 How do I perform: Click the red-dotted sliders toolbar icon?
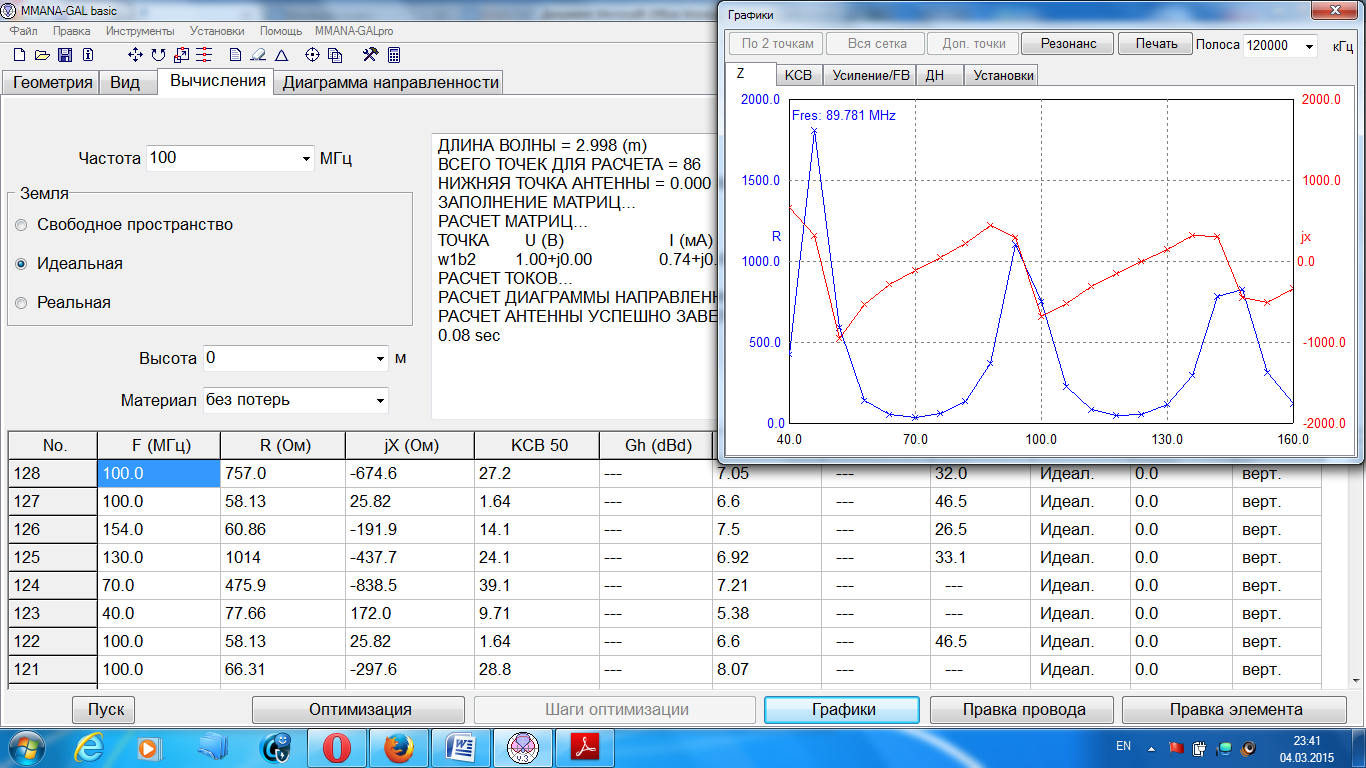pos(204,55)
